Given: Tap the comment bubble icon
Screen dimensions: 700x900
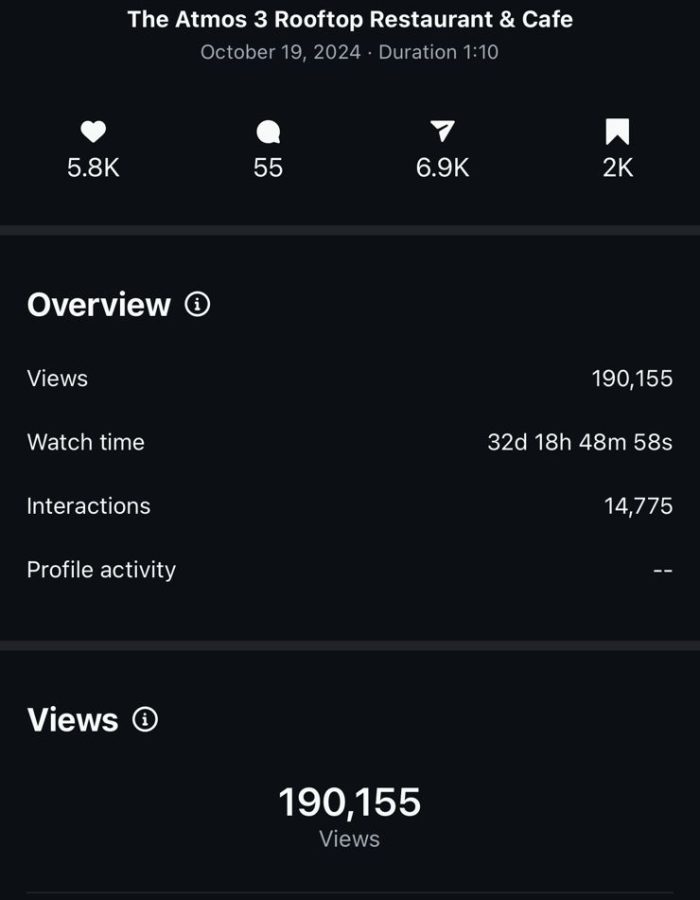Looking at the screenshot, I should pos(268,132).
